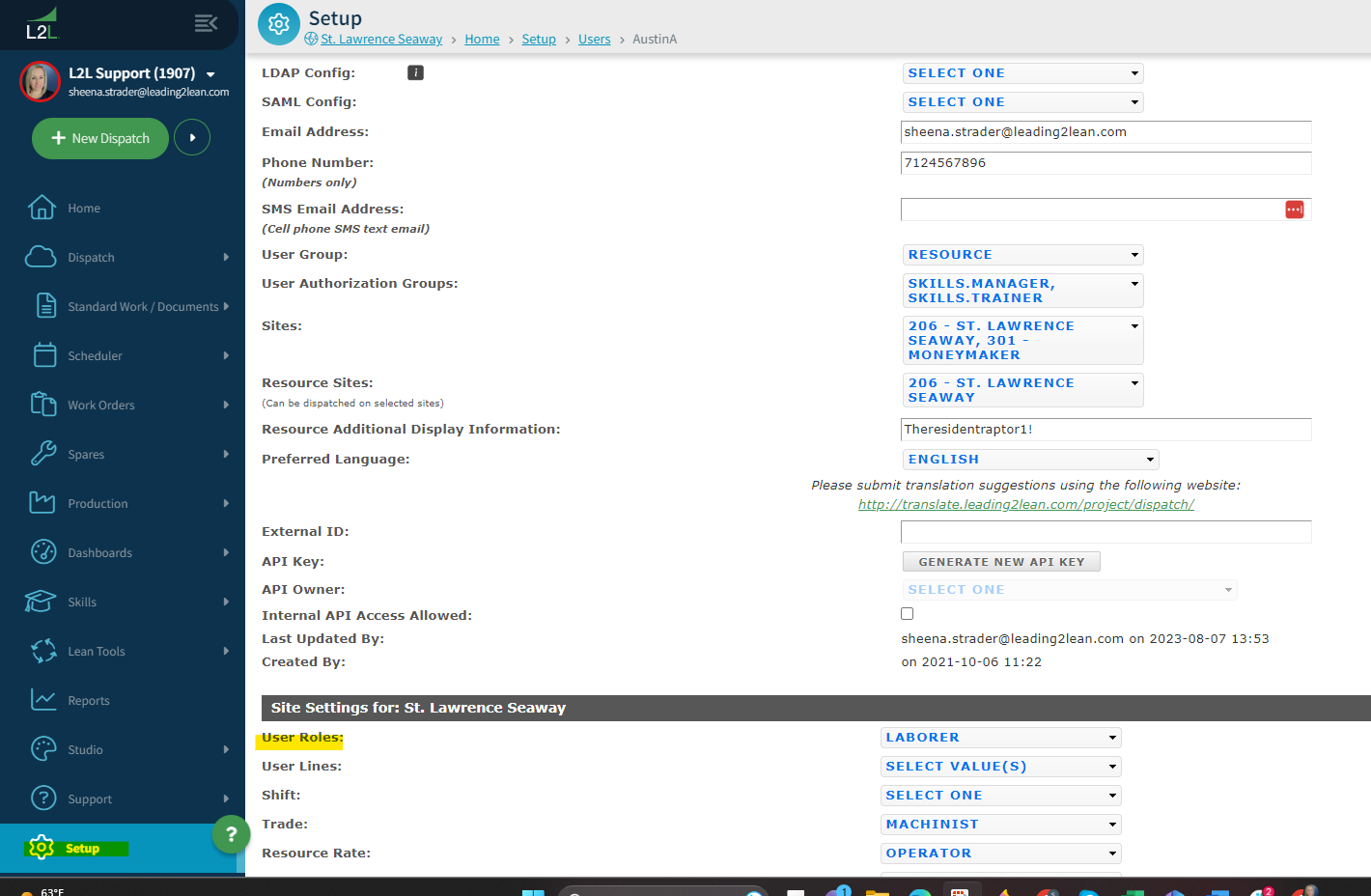The width and height of the screenshot is (1371, 896).
Task: Click the LDAP Config info icon
Action: (415, 73)
